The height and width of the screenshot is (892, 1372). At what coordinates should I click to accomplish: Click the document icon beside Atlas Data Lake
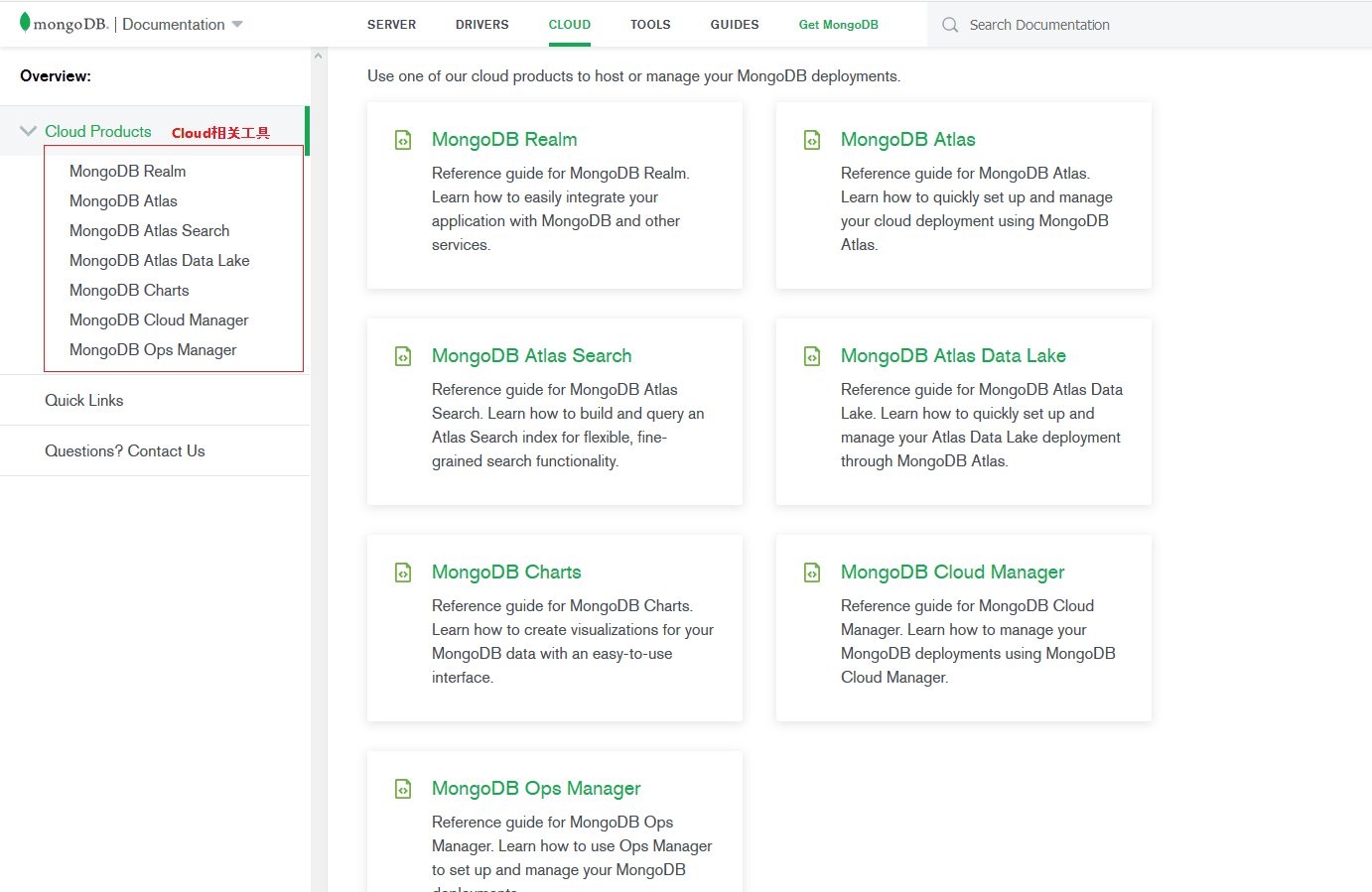pyautogui.click(x=812, y=356)
